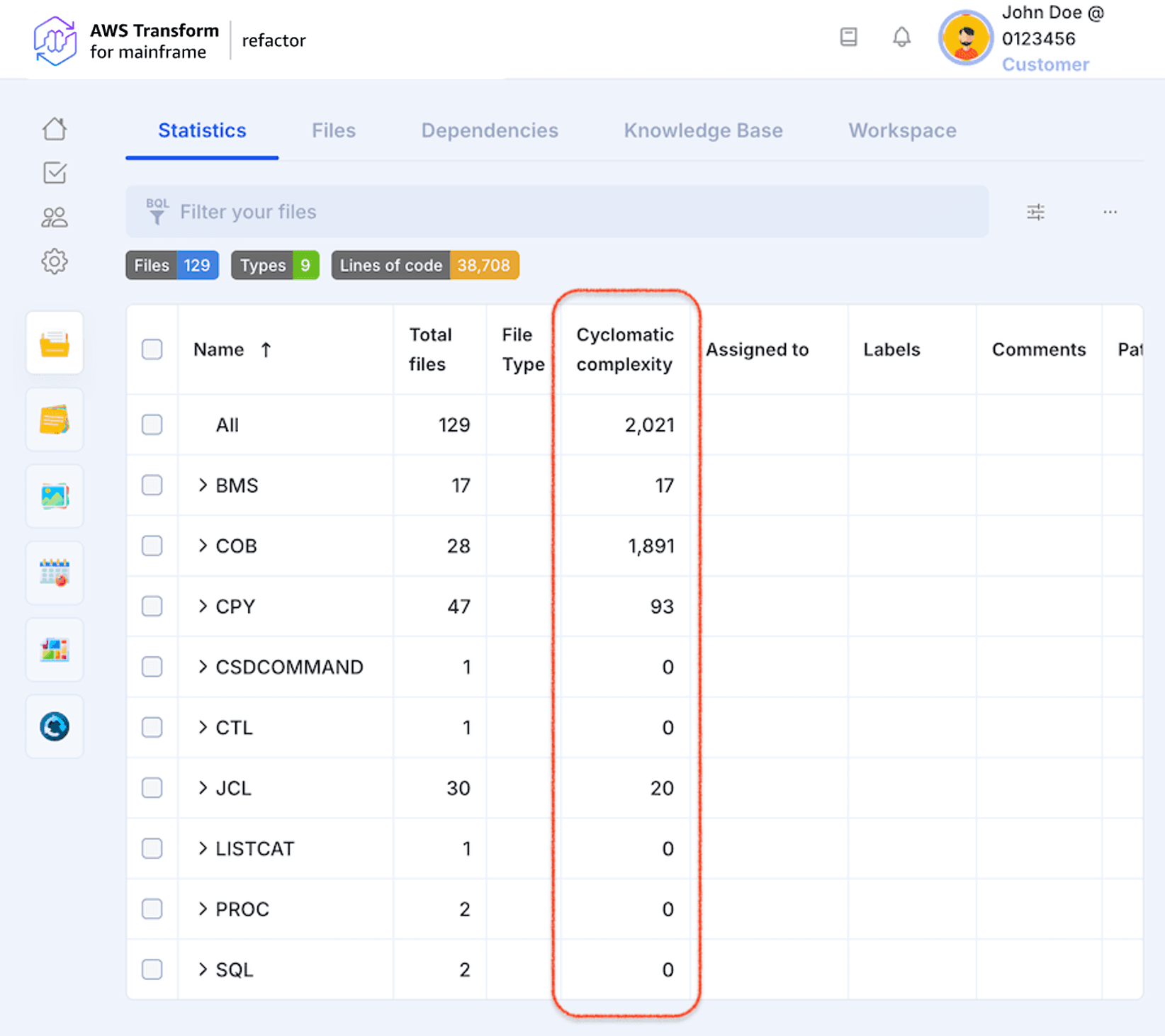Expand the SQL file group

[x=203, y=969]
